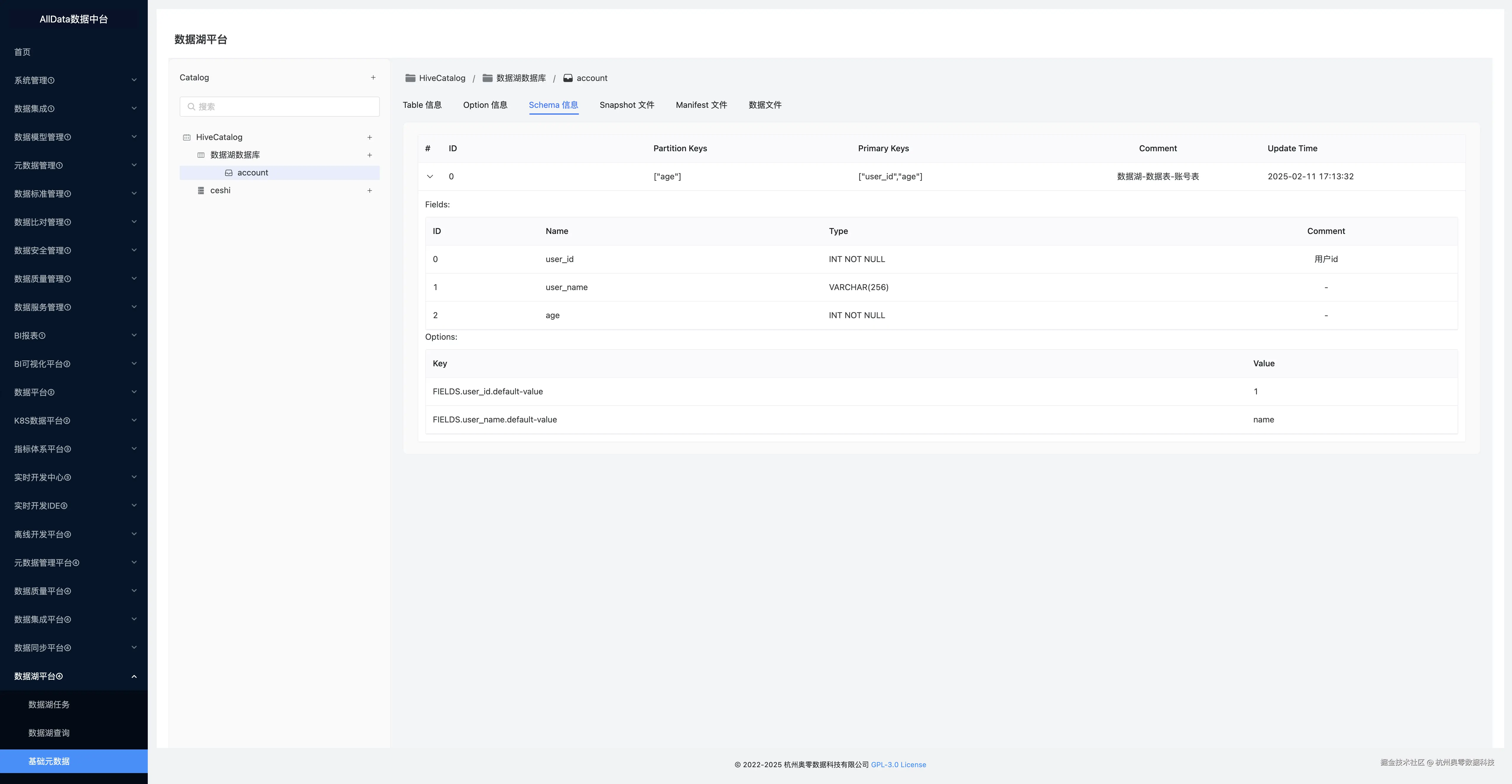Click the FIELDS.user_name.default-value option key
This screenshot has height=784, width=1512.
tap(495, 419)
